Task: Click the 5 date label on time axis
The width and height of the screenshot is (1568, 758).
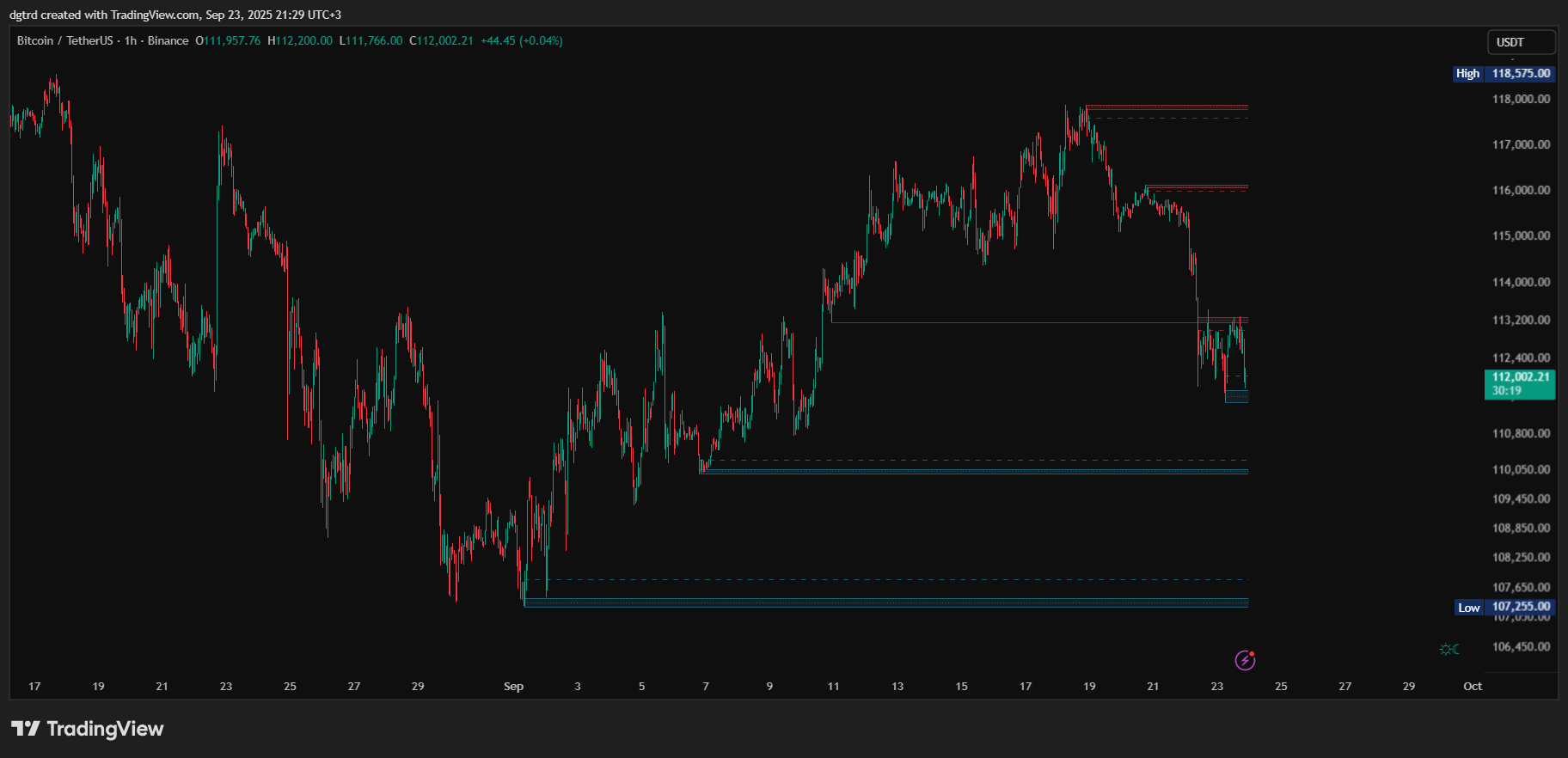Action: [x=641, y=686]
